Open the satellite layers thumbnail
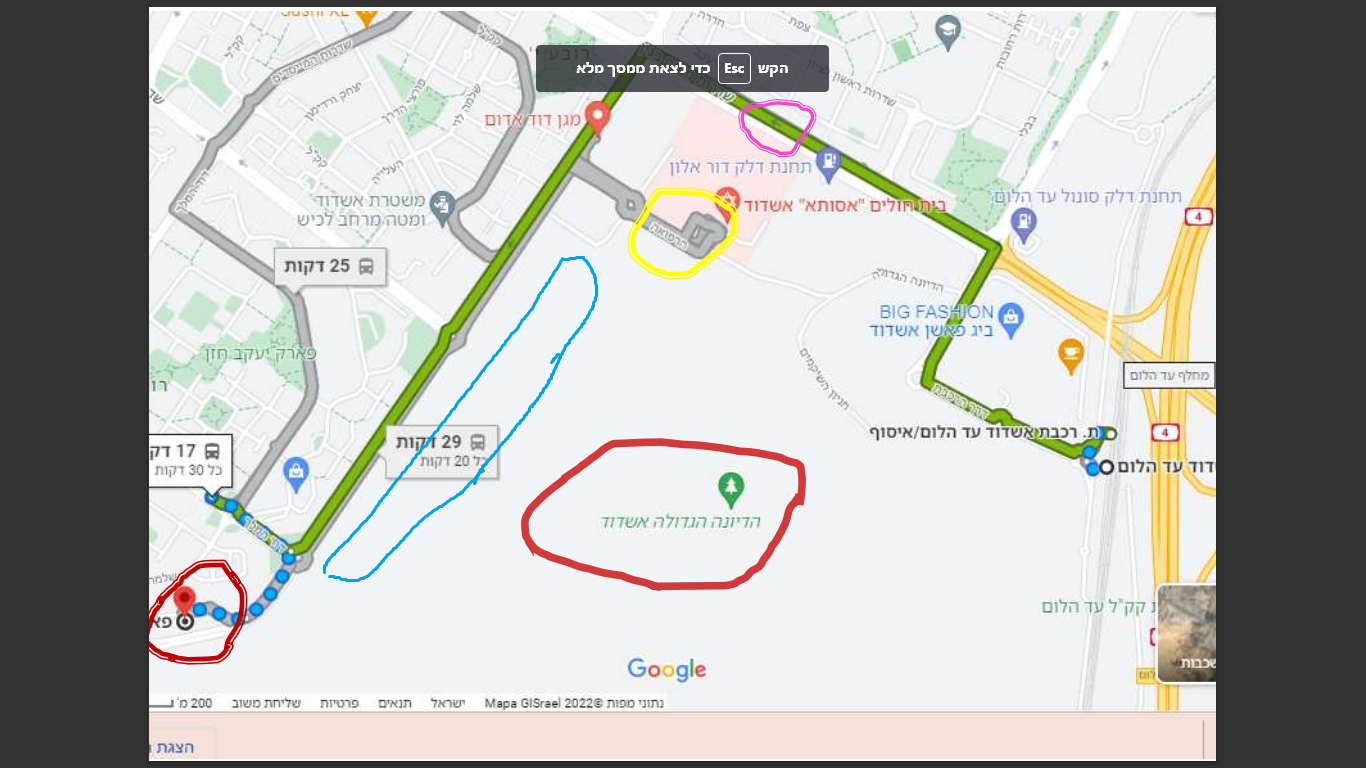Image resolution: width=1366 pixels, height=768 pixels. (x=1187, y=633)
